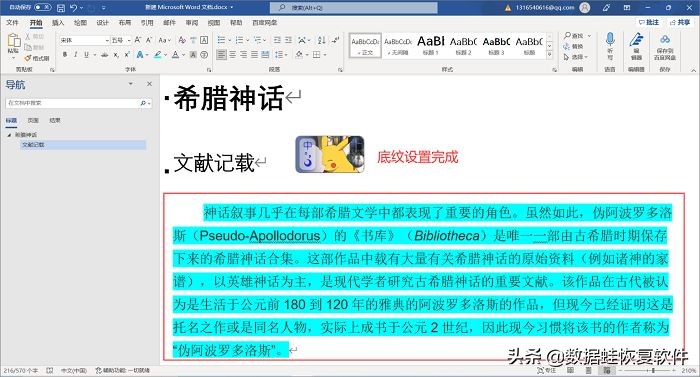Select Distributed alignment icon

(265, 54)
